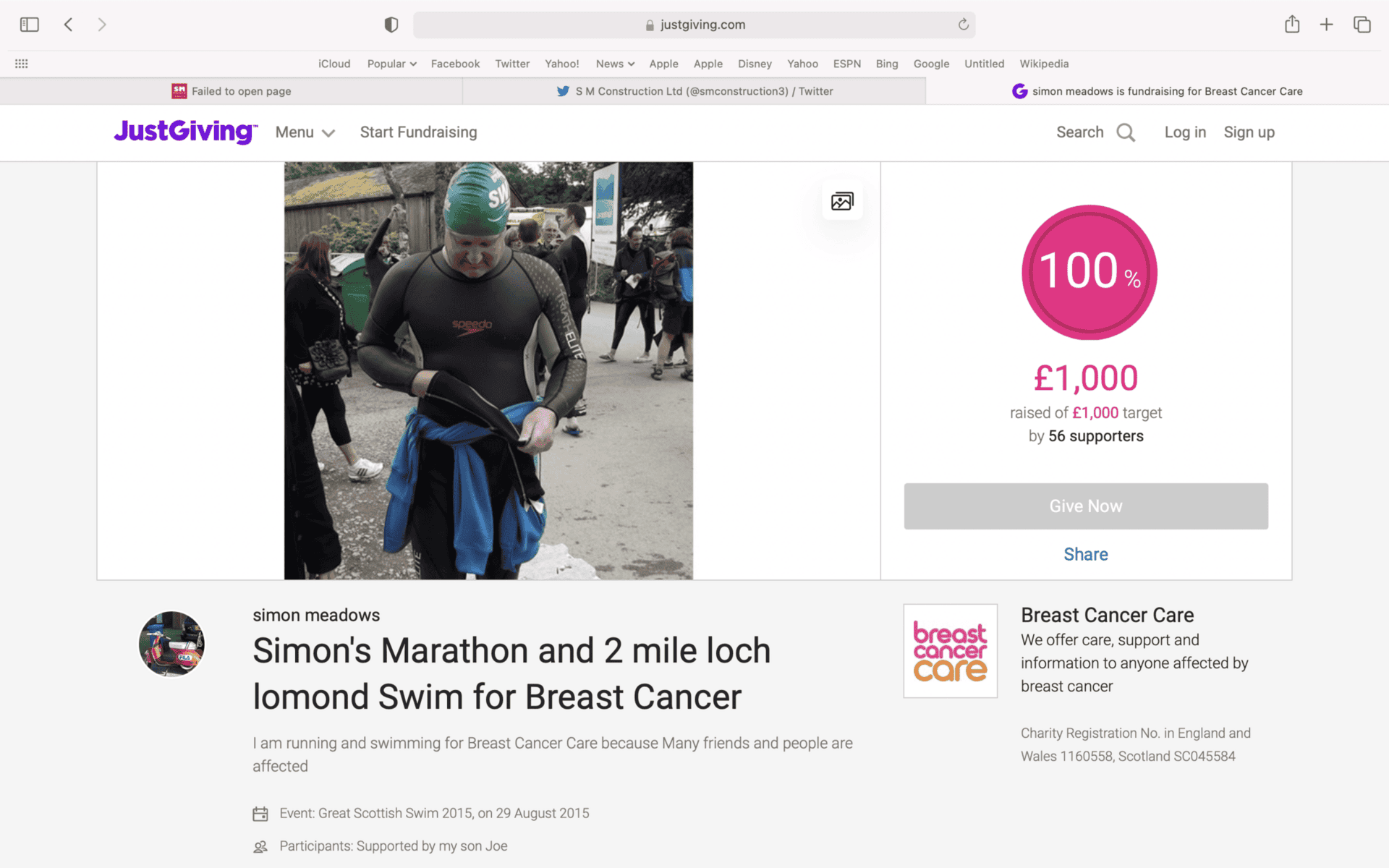This screenshot has height=868, width=1389.
Task: Switch to Failed to open page tab
Action: pos(231,91)
